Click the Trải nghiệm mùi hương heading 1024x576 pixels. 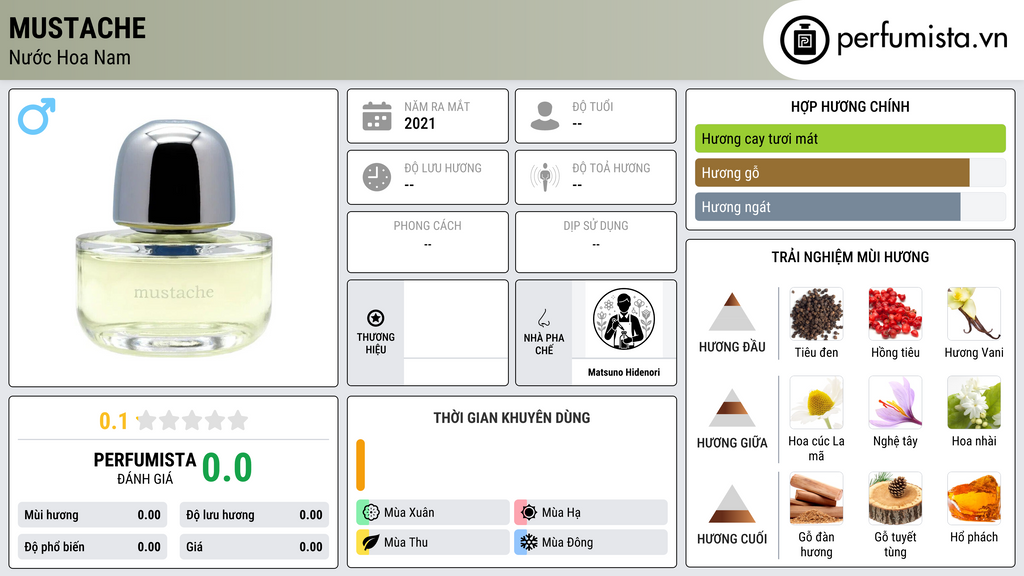click(850, 257)
